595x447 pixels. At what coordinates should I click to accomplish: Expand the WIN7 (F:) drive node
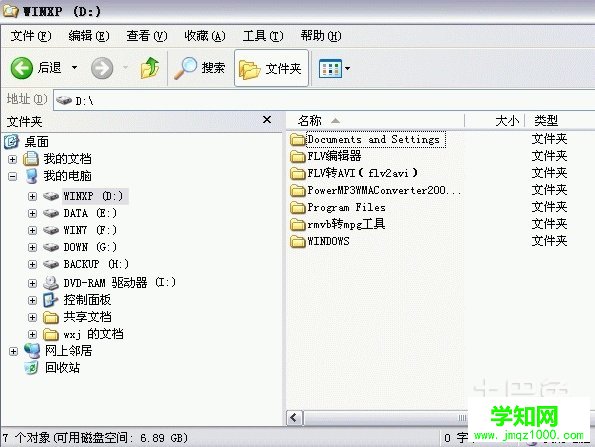click(32, 230)
